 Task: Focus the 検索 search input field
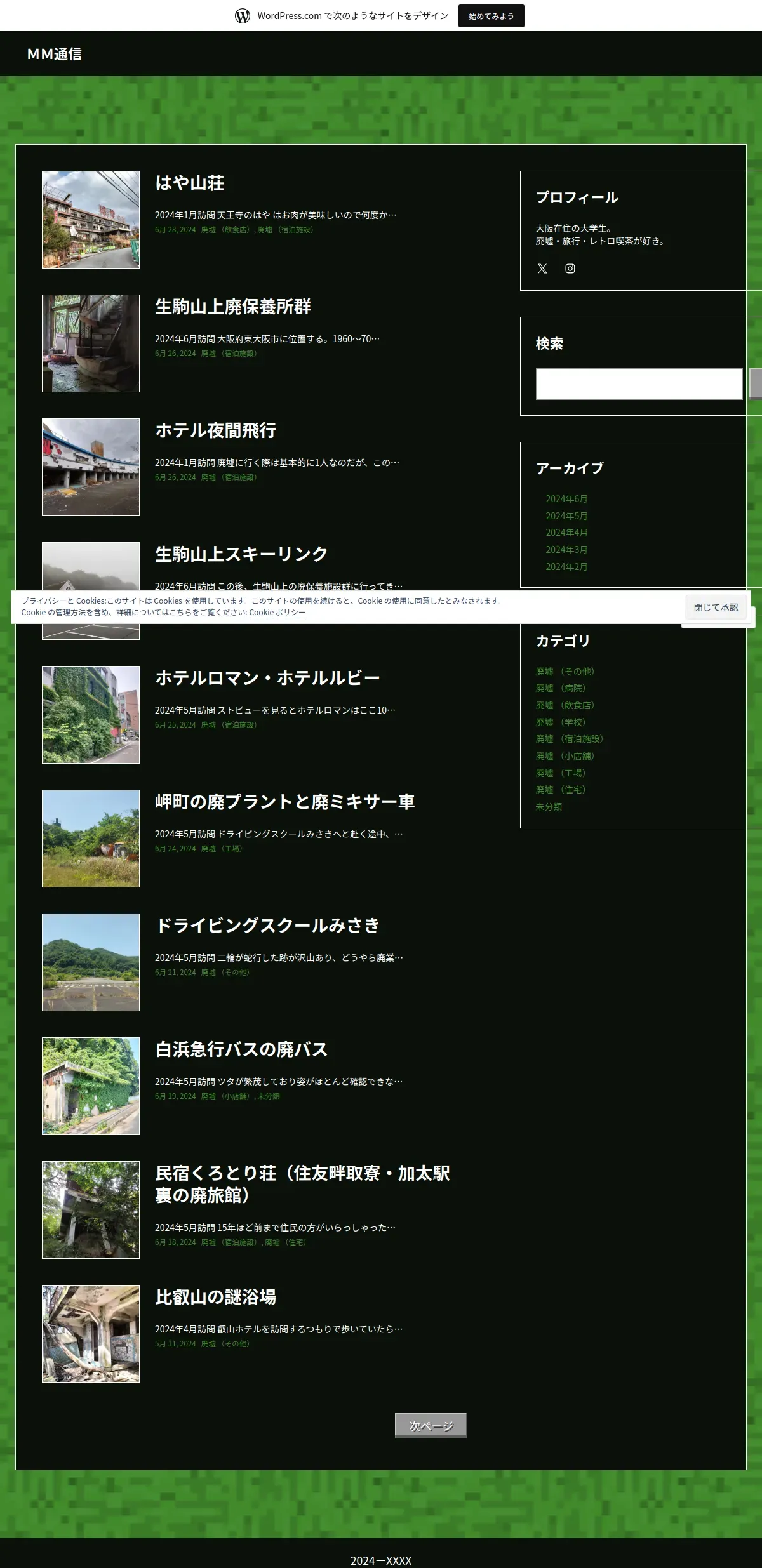[639, 384]
